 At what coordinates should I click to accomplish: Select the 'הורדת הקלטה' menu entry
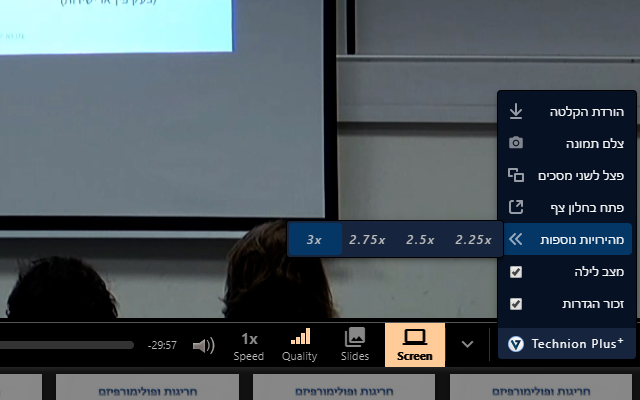567,111
